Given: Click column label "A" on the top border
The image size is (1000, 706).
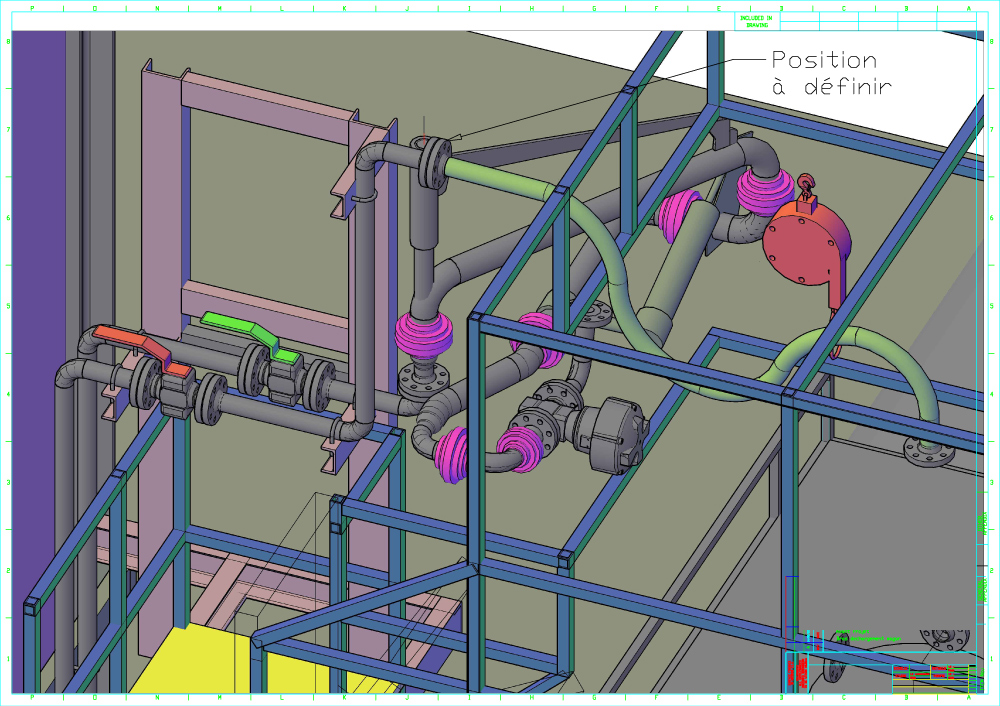Looking at the screenshot, I should (x=968, y=8).
